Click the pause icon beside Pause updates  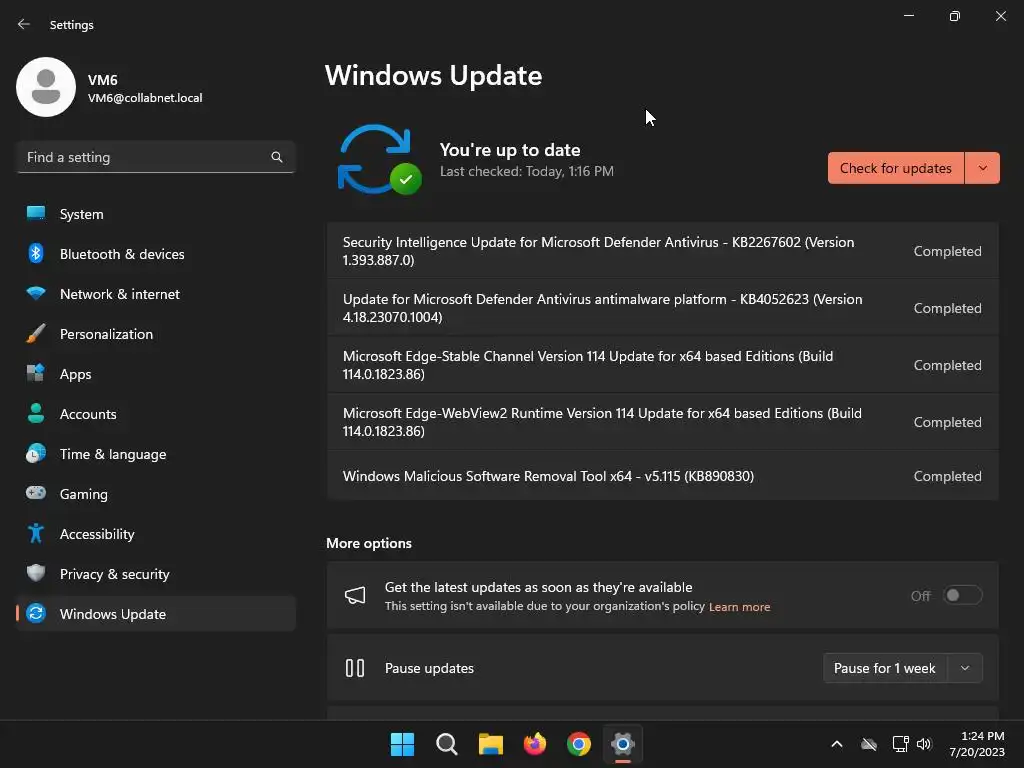click(x=355, y=668)
